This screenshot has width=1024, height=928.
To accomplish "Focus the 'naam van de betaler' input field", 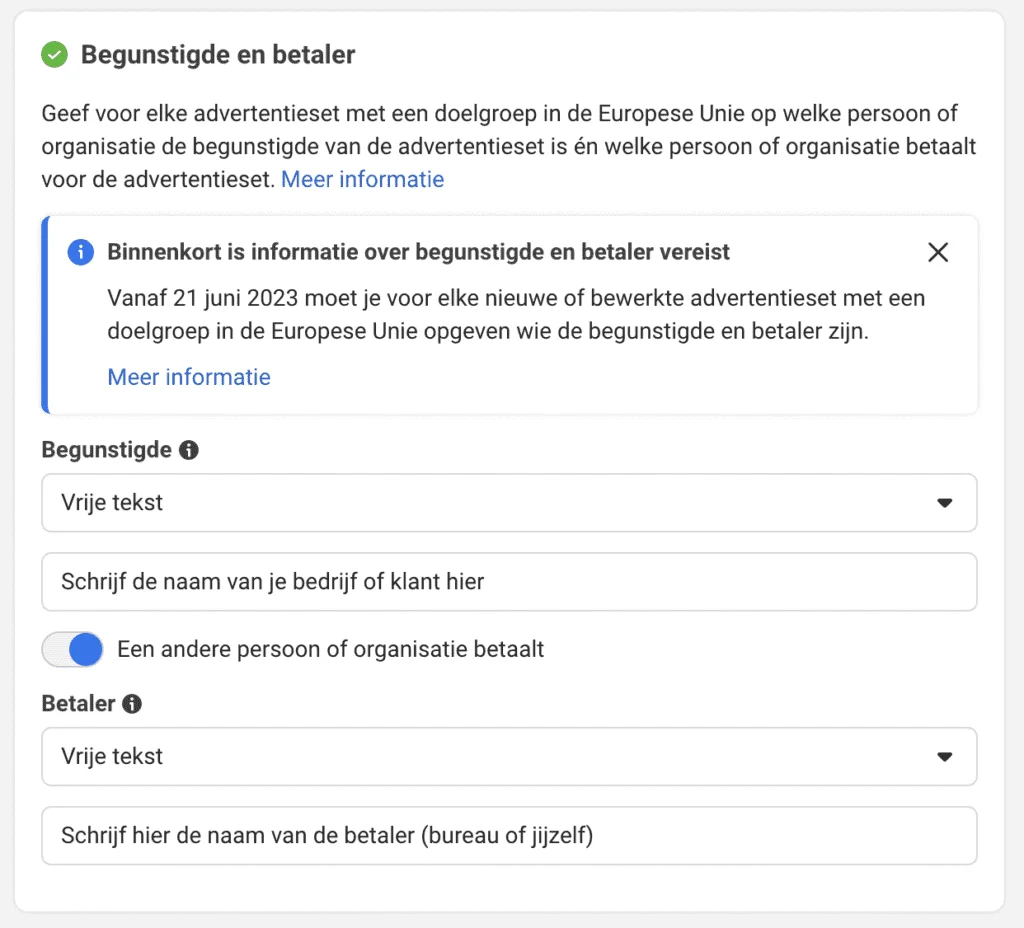I will (509, 836).
